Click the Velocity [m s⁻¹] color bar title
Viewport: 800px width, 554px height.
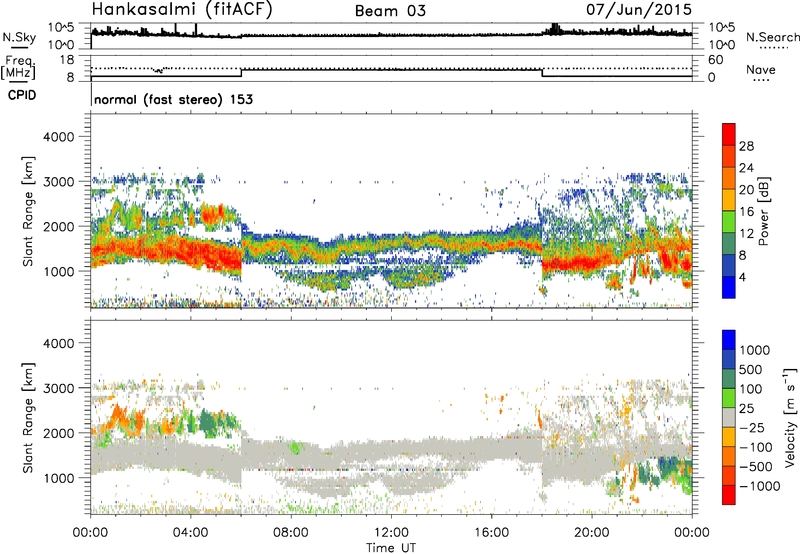[x=790, y=417]
